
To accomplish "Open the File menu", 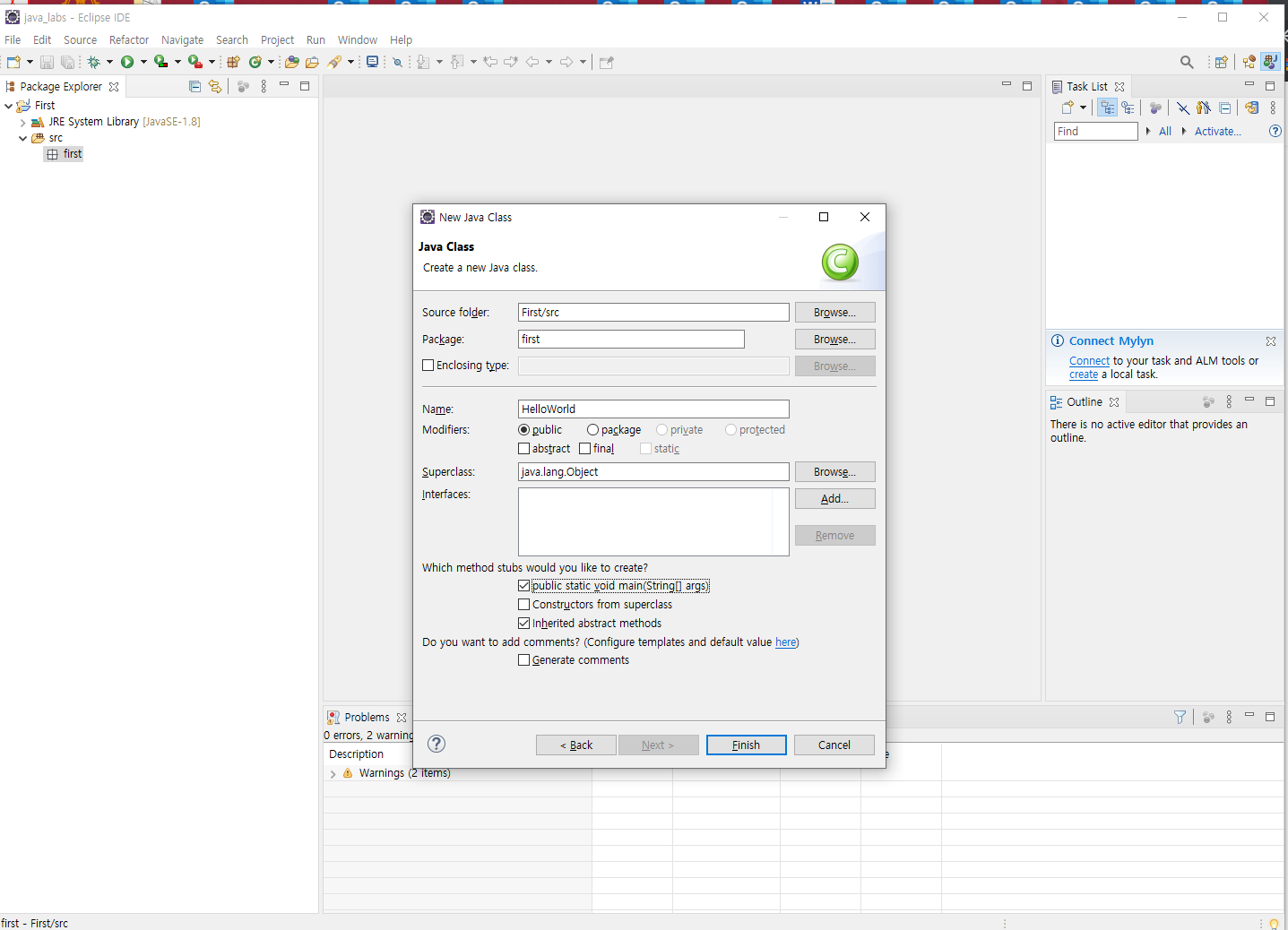I will (13, 40).
